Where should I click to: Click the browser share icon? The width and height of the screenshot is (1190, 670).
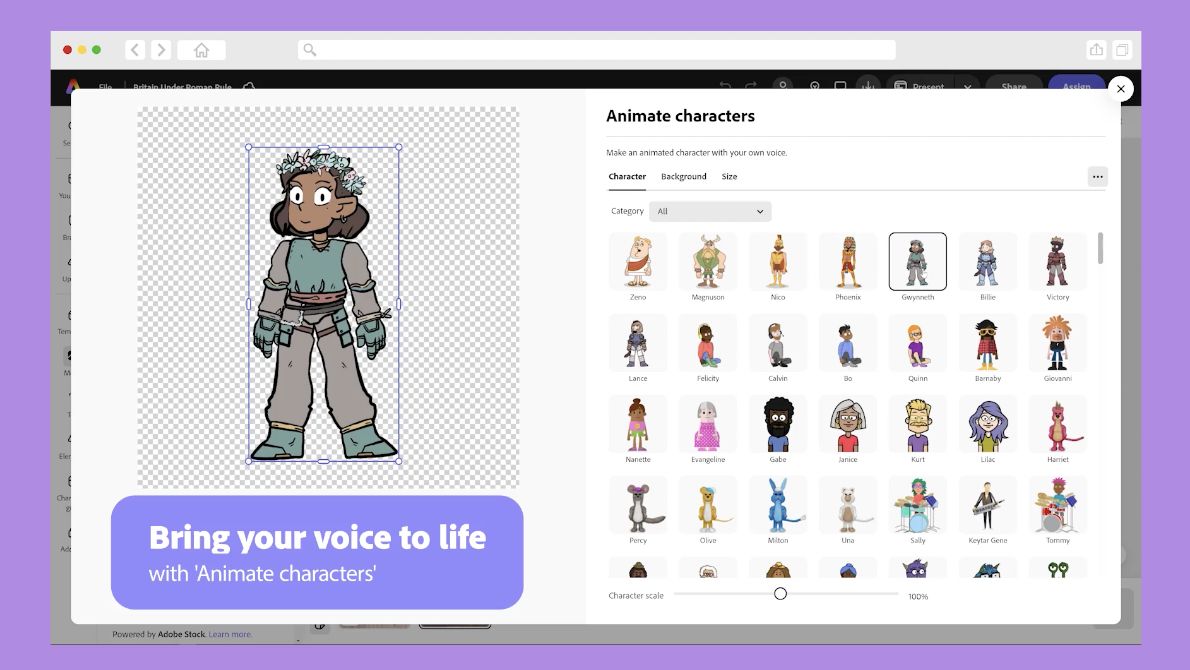(1096, 50)
